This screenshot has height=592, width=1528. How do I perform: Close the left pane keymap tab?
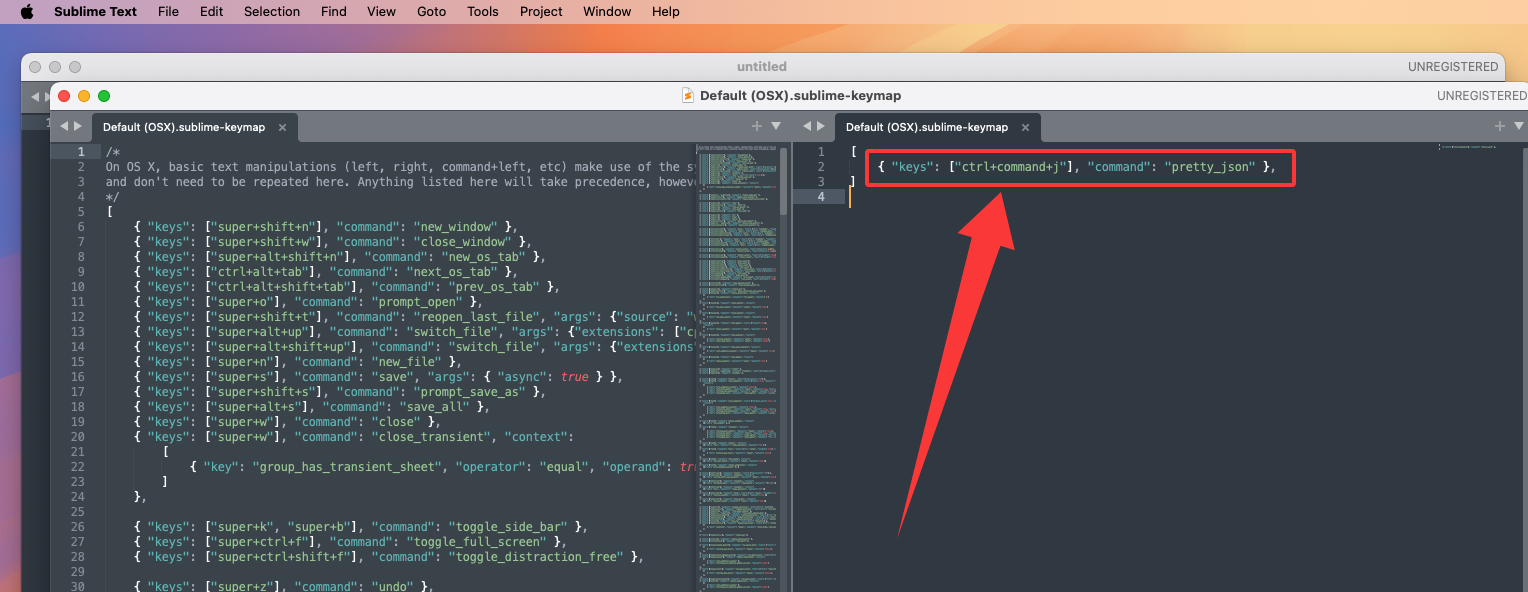point(282,127)
